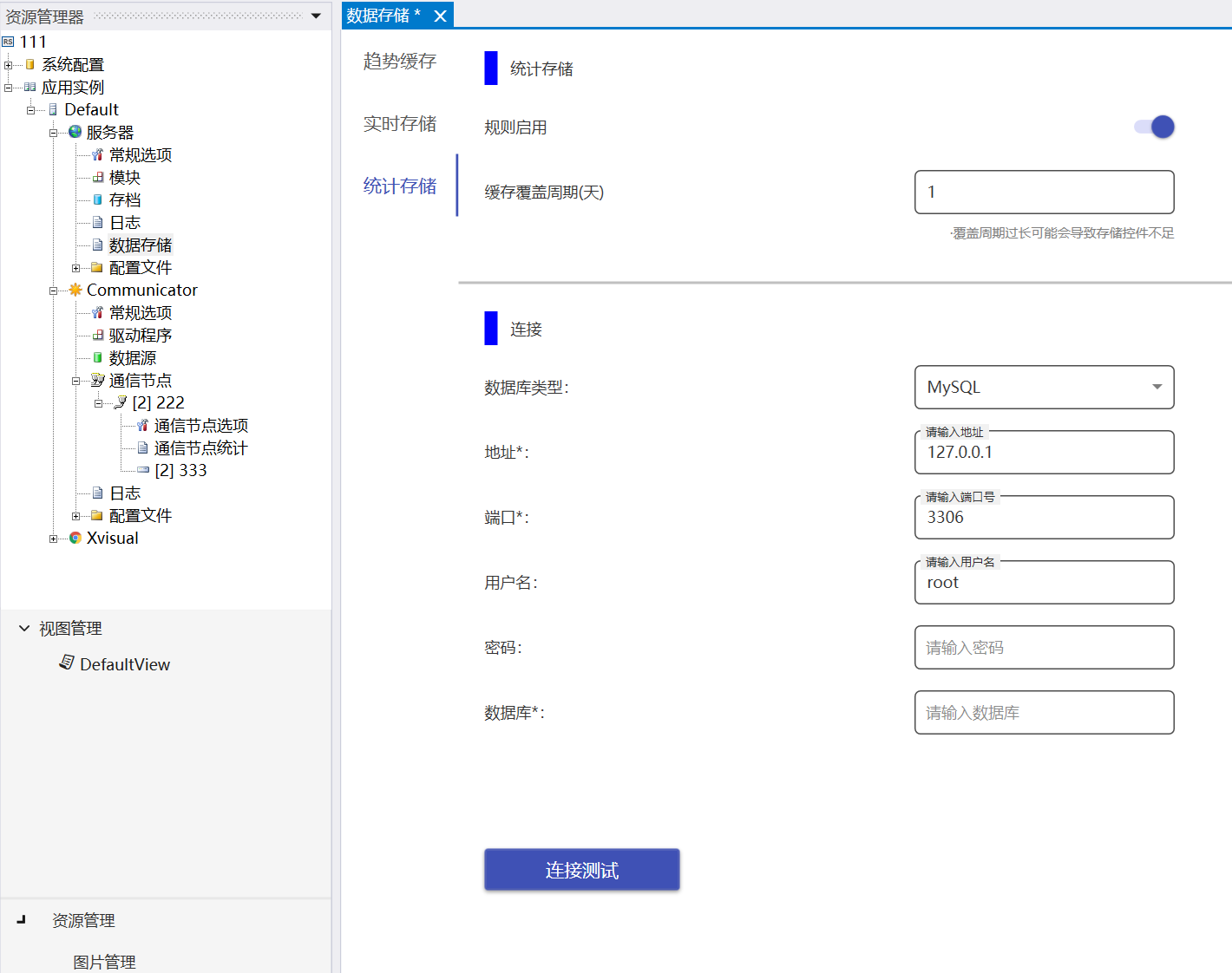Collapse the 服务器 tree node
This screenshot has width=1232, height=973.
point(53,133)
